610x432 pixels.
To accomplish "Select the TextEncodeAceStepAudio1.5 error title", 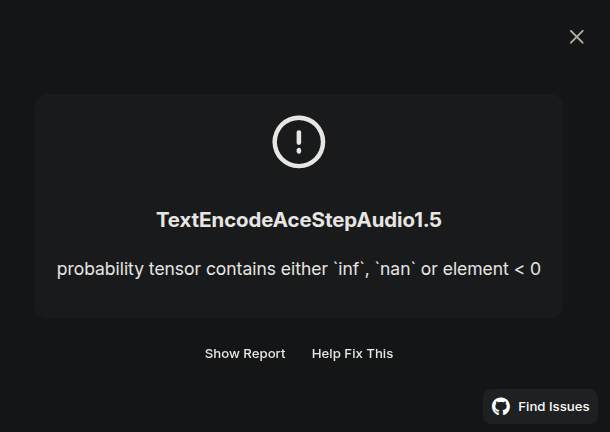I will [298, 220].
